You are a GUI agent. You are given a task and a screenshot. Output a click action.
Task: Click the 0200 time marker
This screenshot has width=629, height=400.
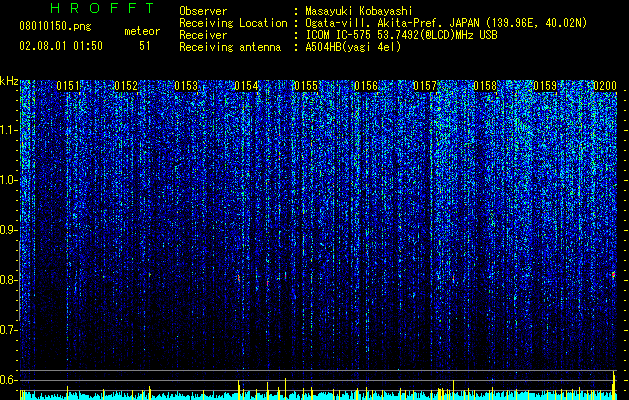point(605,86)
